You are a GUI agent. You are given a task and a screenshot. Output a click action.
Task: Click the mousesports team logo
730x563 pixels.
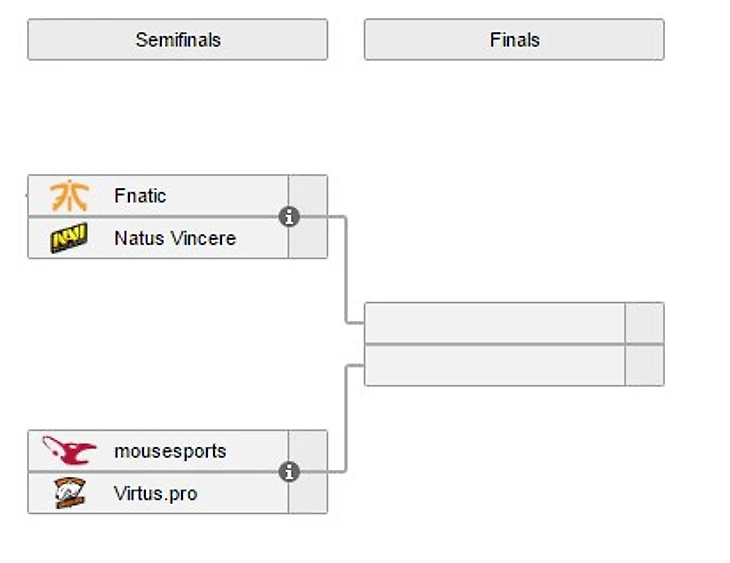(x=69, y=451)
